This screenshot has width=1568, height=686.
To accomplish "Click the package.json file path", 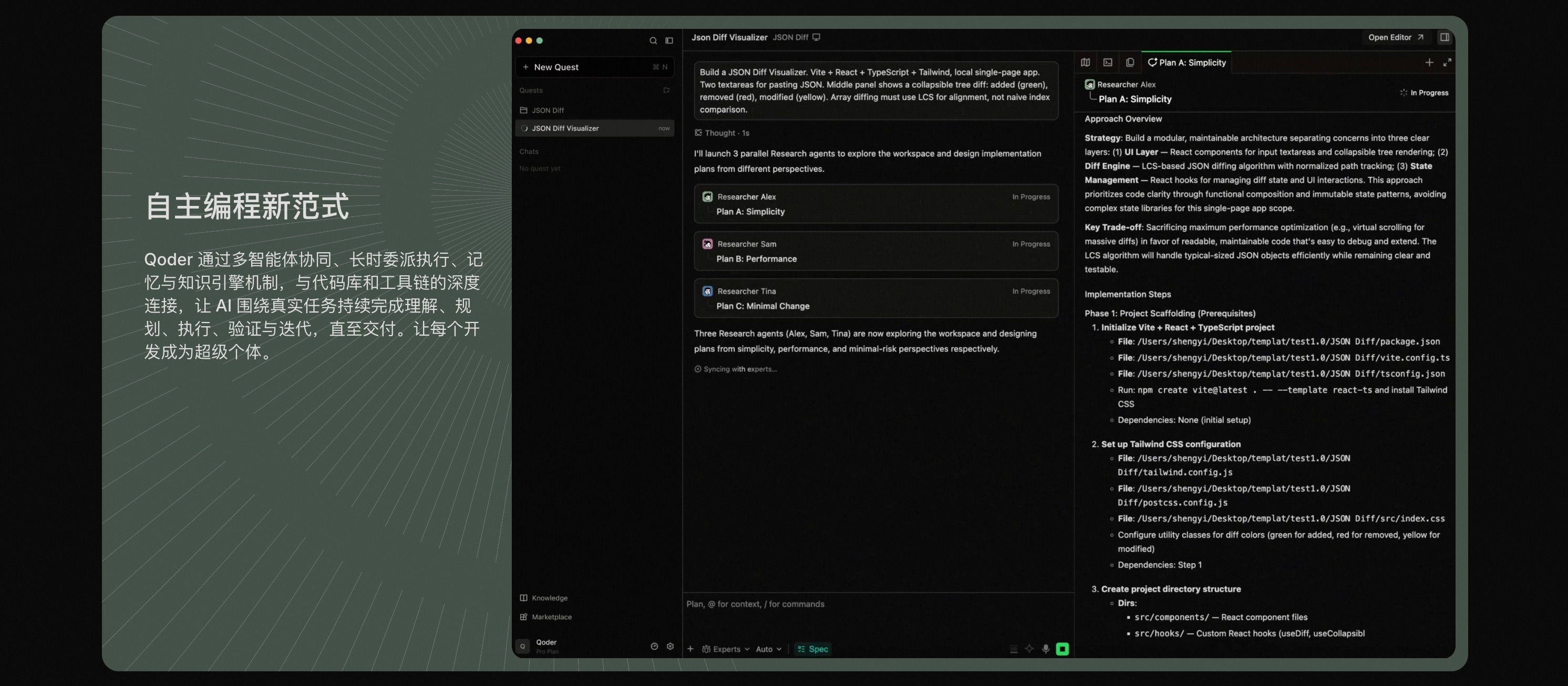I will tap(1288, 341).
